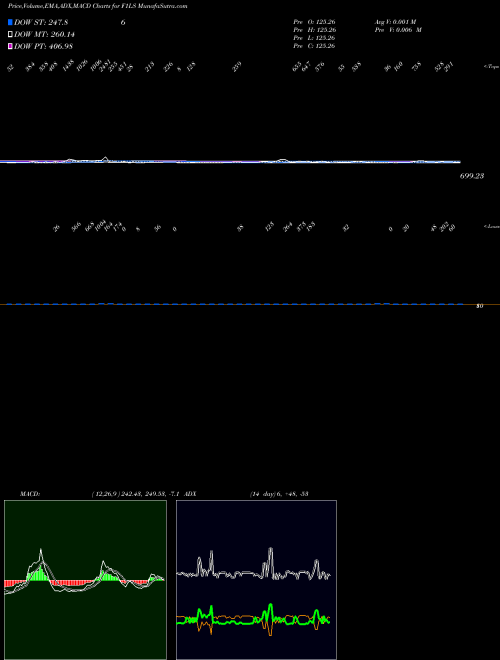The image size is (500, 660).
Task: Click the 'Avg V: 0.001 M' text
Action: [x=396, y=22]
